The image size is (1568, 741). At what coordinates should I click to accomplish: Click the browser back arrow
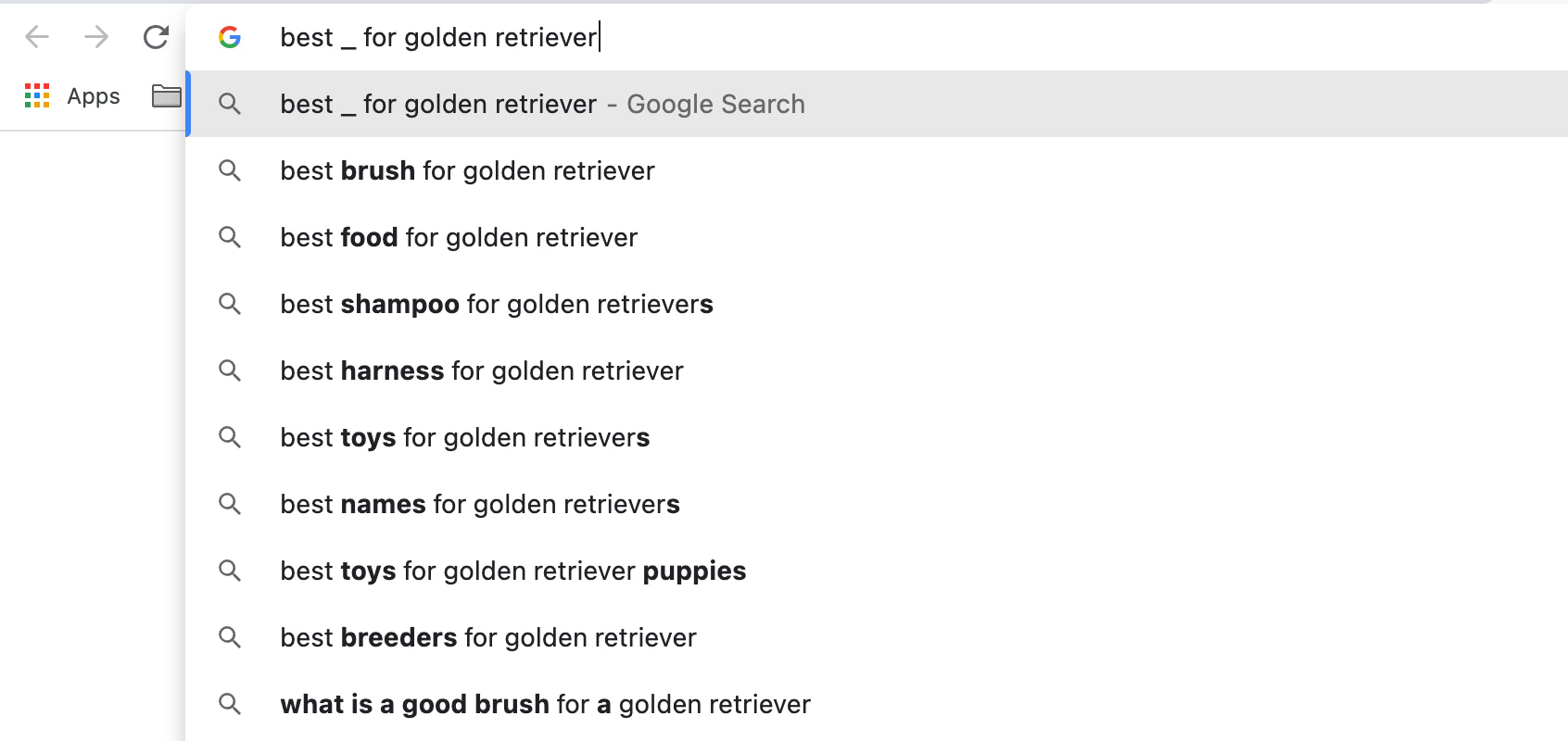pyautogui.click(x=37, y=37)
